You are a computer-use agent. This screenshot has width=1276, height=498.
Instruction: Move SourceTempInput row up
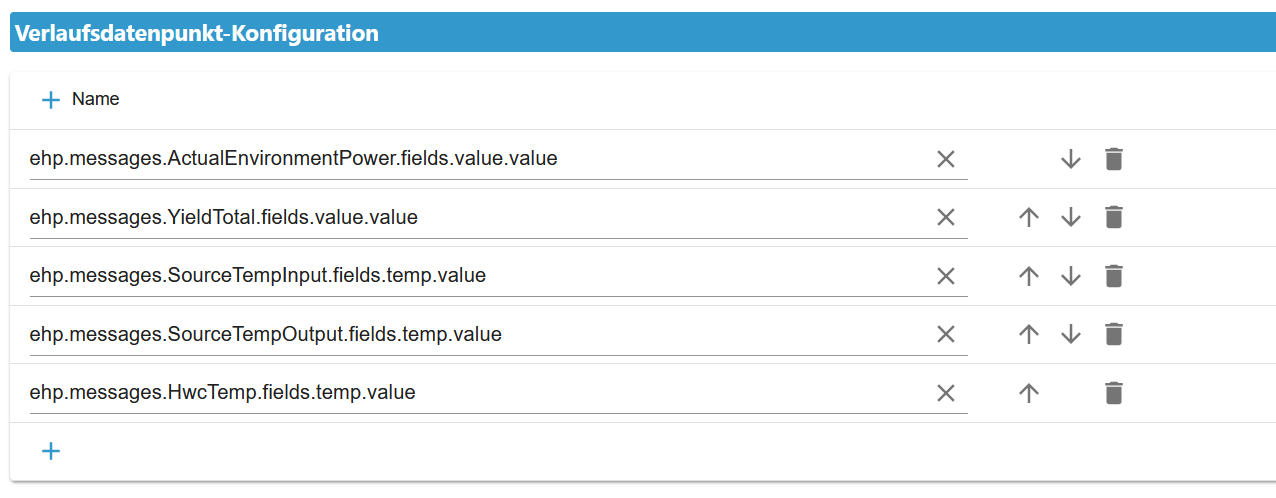(1029, 276)
